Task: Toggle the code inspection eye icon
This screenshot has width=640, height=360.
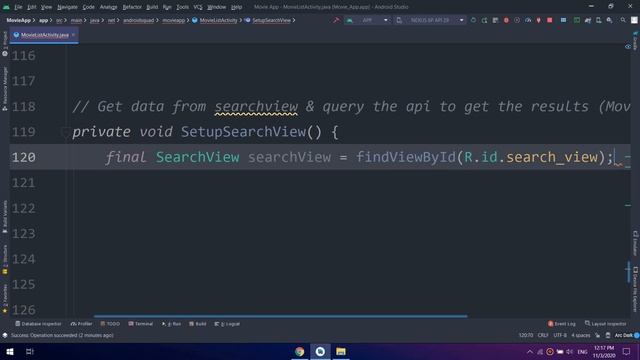Action: (x=628, y=47)
